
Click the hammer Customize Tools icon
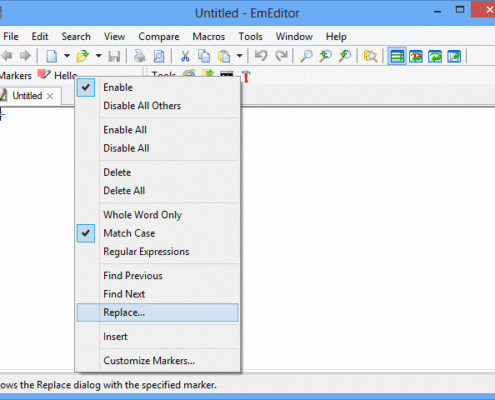coord(246,77)
